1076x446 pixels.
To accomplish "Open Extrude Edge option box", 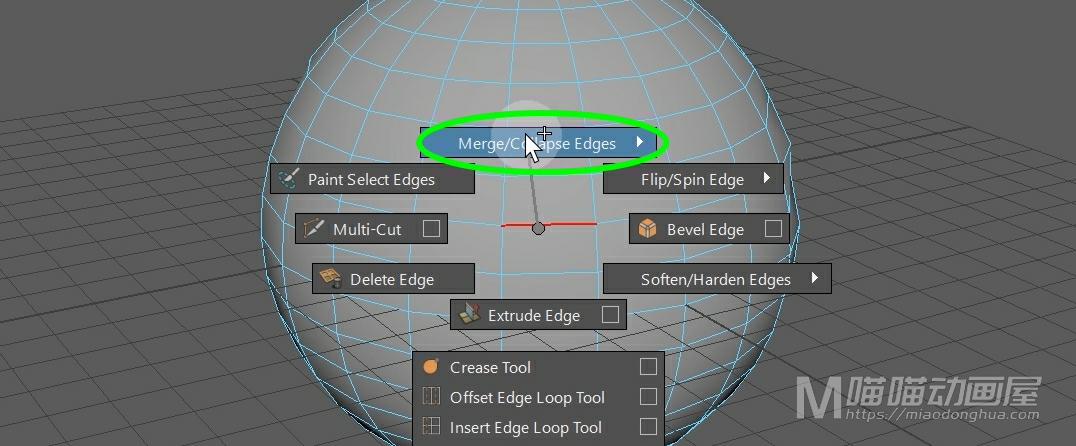I will pos(609,315).
